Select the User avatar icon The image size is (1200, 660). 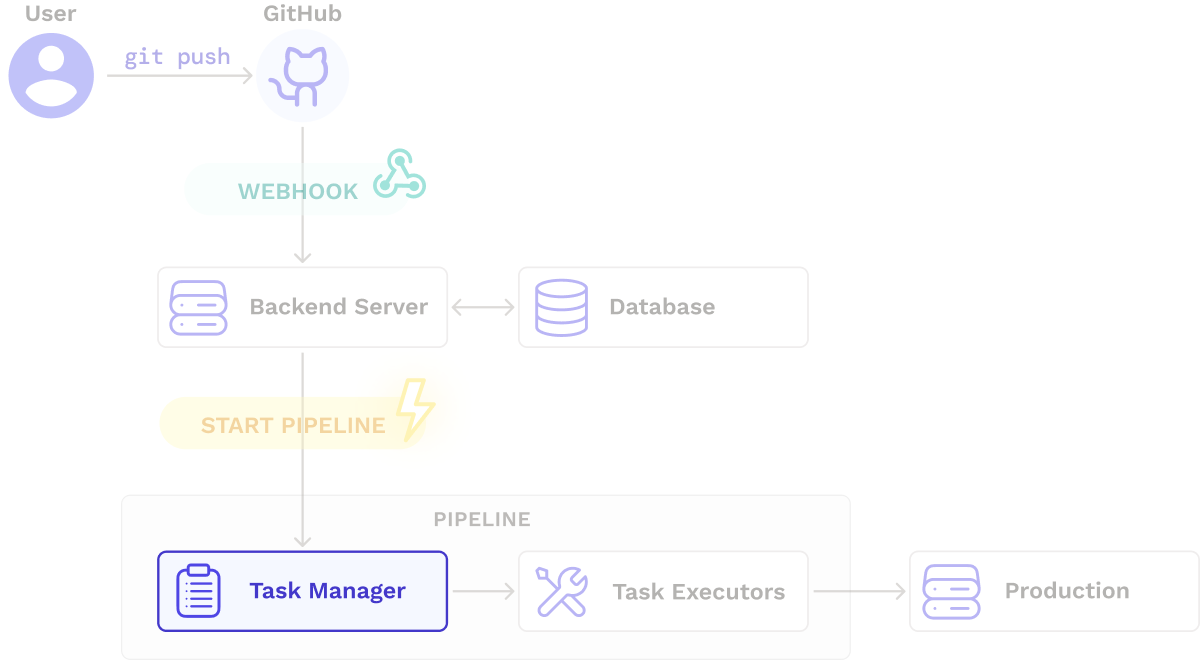[51, 75]
